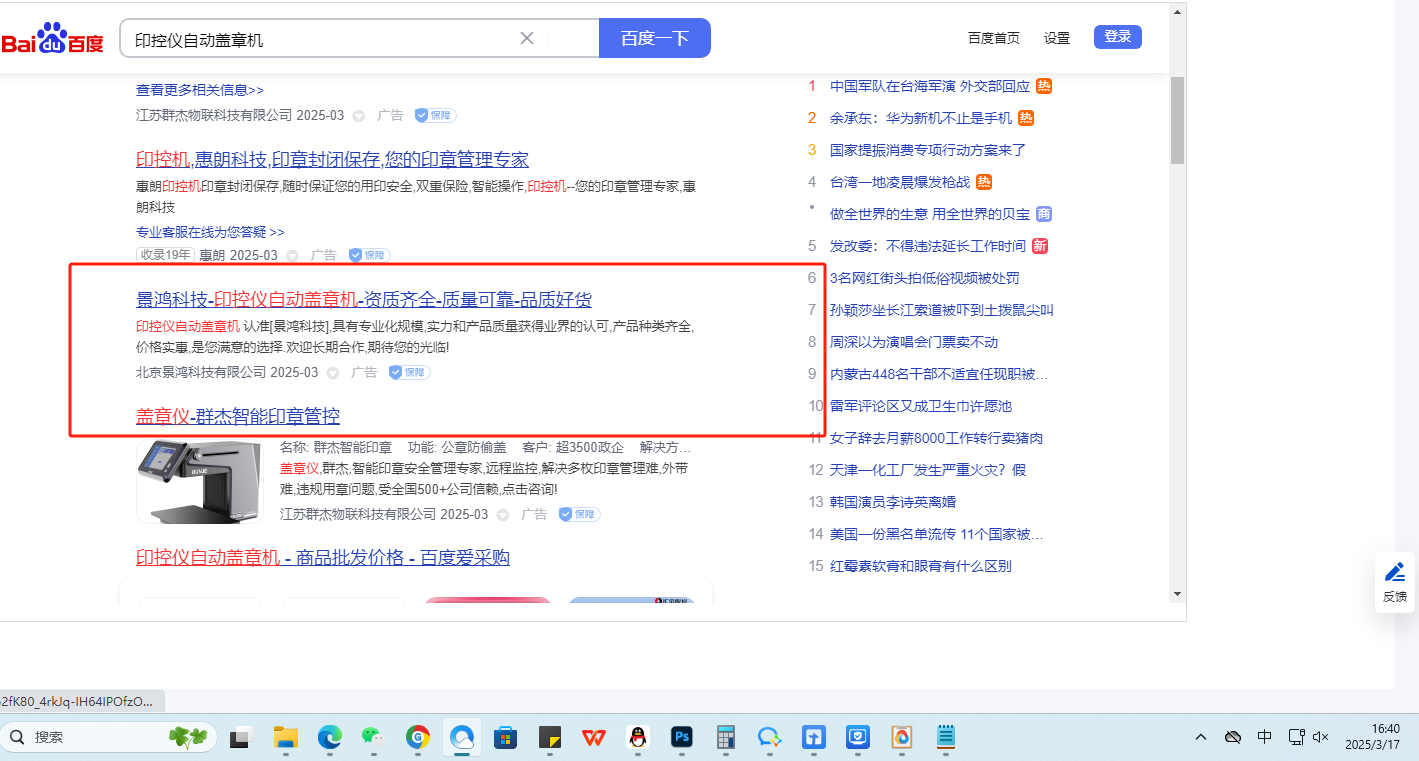Open the 反馈 feedback pencil icon
The height and width of the screenshot is (761, 1419).
point(1394,573)
